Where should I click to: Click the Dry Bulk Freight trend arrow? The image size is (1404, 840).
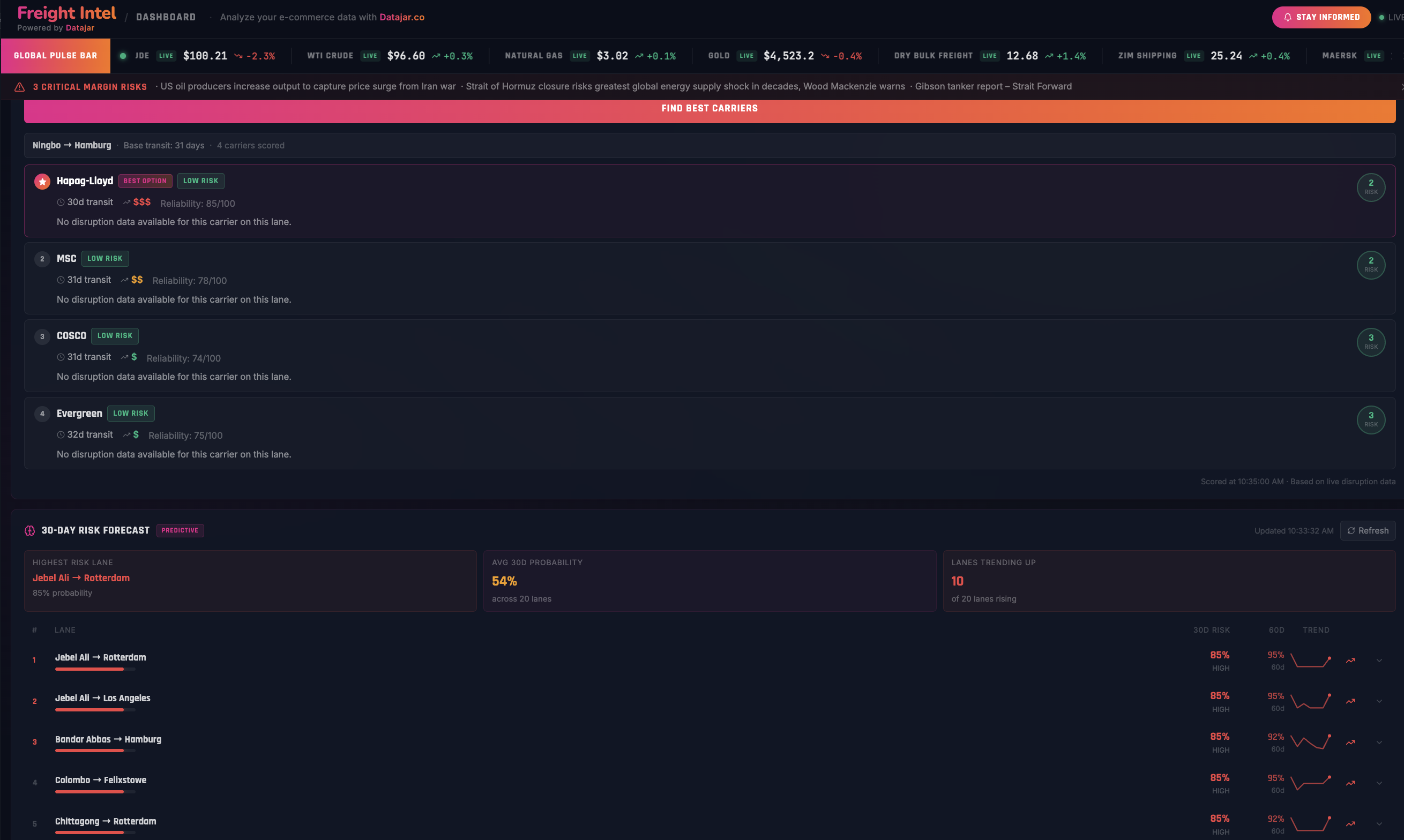(1049, 56)
